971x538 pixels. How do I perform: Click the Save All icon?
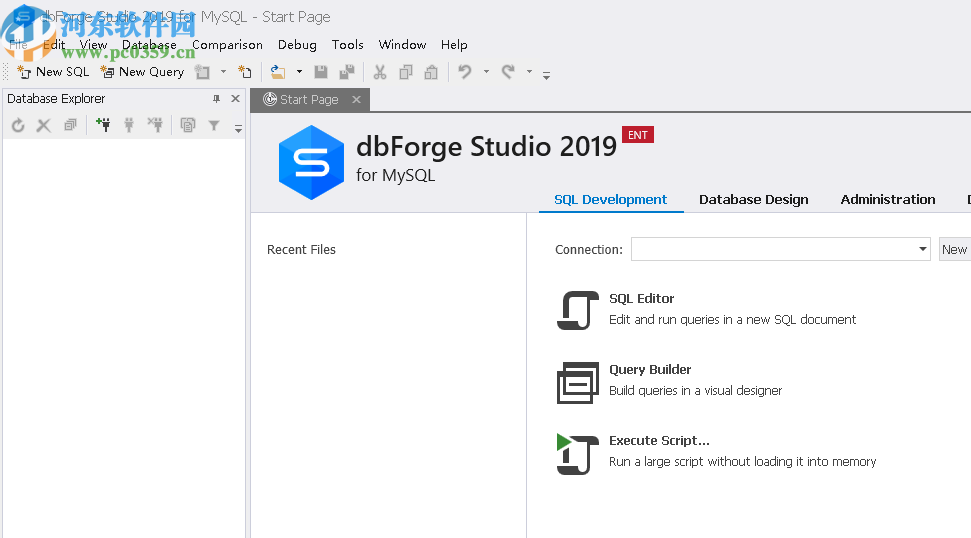tap(347, 72)
